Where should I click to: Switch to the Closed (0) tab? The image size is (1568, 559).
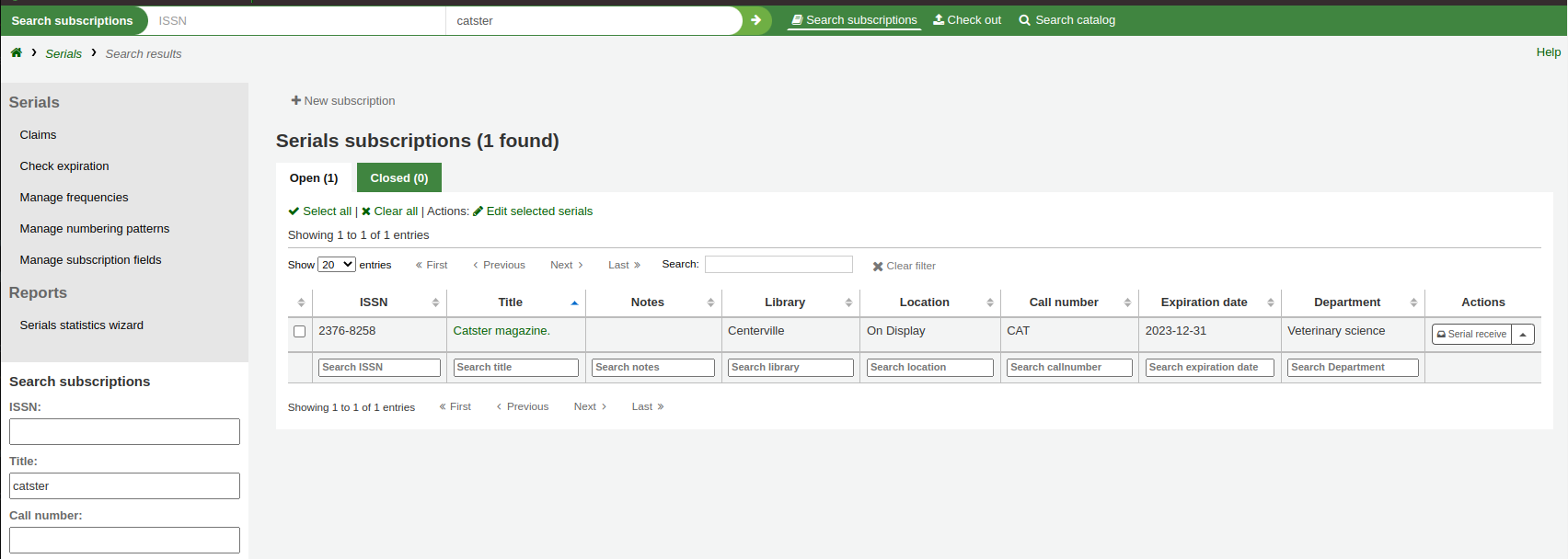click(398, 178)
